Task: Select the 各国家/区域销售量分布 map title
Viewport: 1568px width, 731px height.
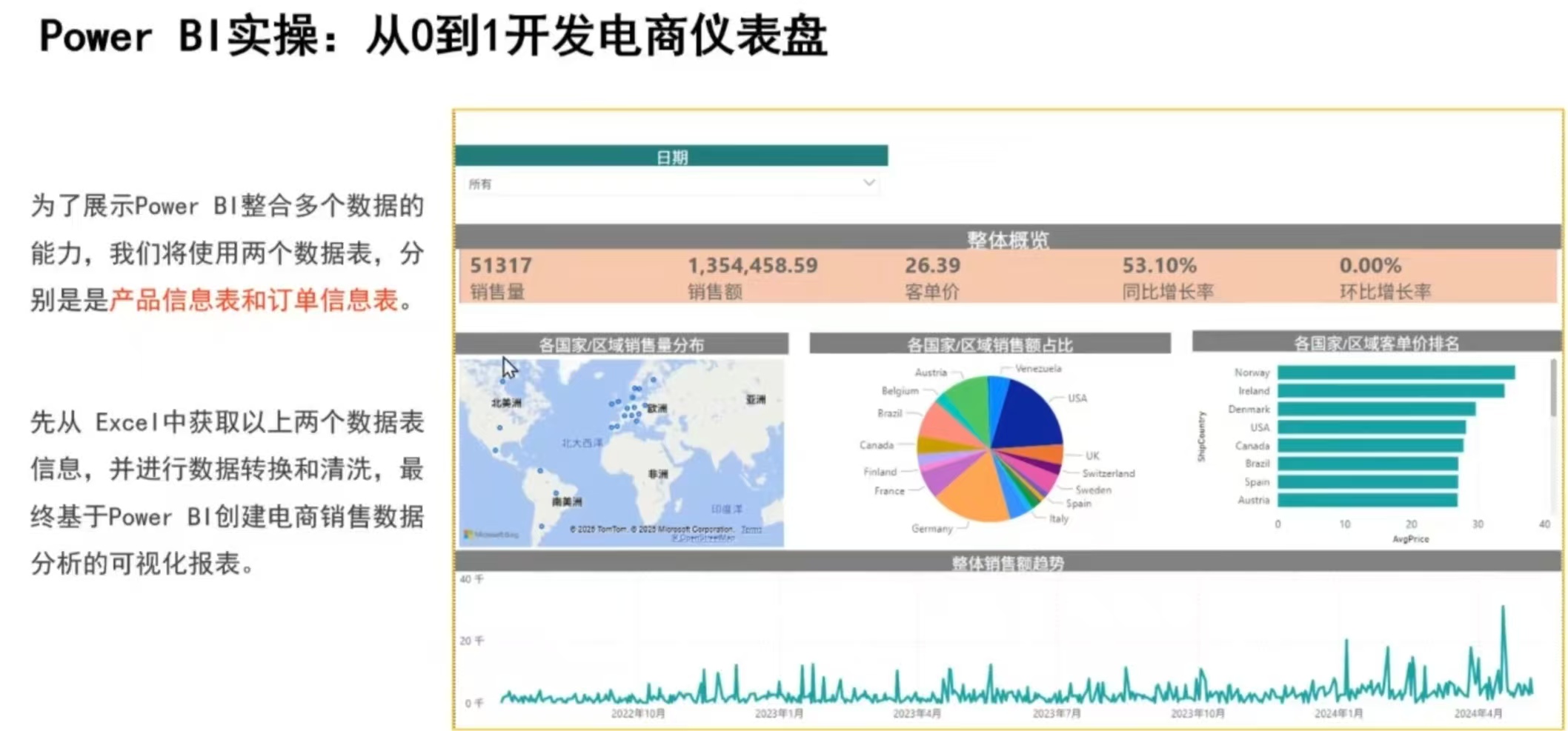Action: pyautogui.click(x=622, y=344)
